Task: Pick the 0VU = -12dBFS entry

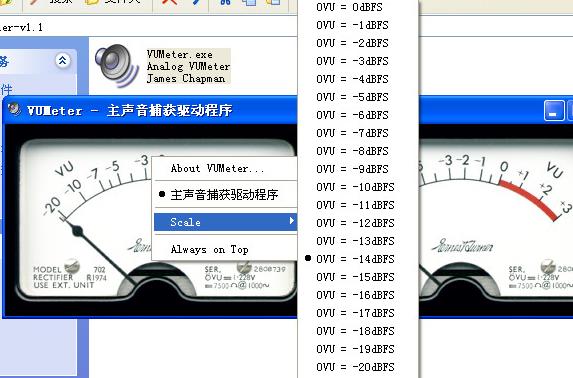Action: coord(358,223)
